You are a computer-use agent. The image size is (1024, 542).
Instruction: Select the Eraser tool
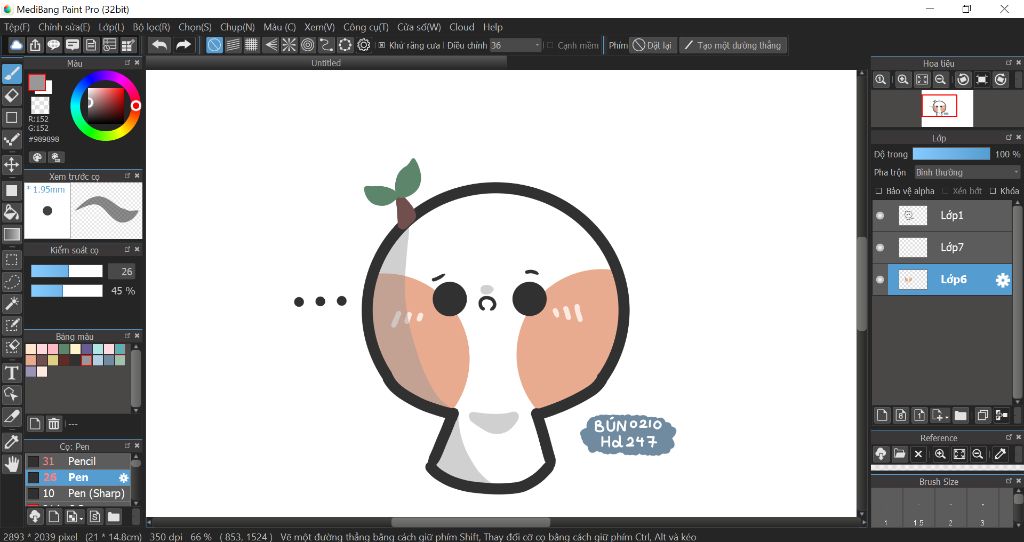12,96
